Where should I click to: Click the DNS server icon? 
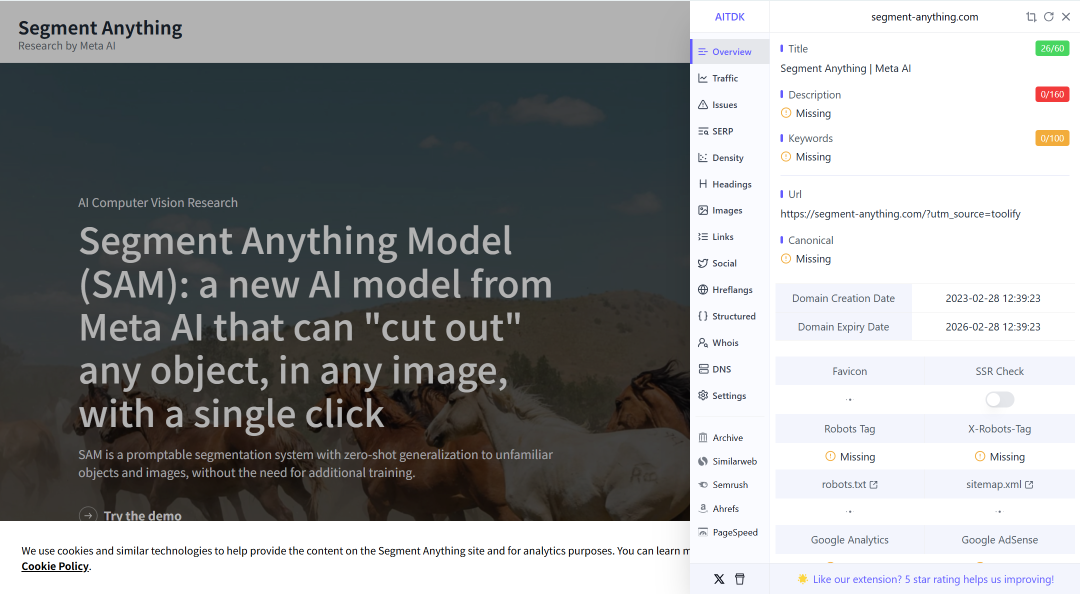(703, 369)
